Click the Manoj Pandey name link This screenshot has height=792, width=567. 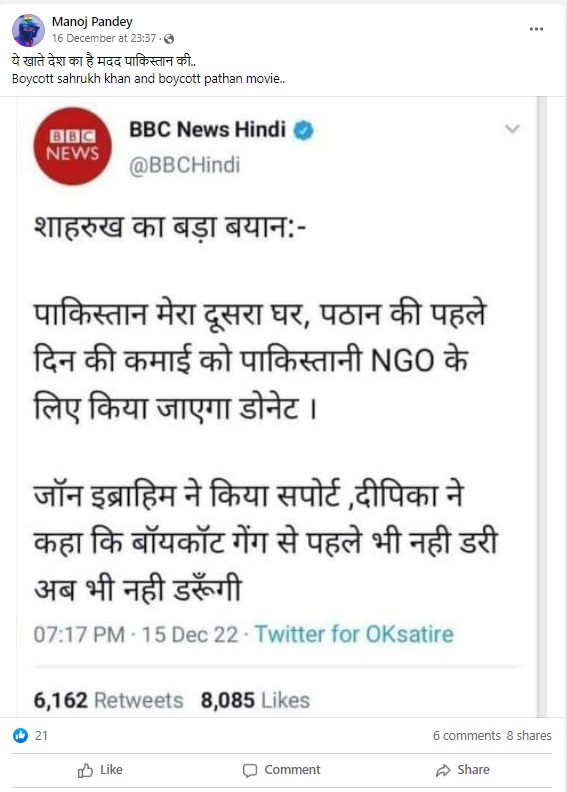(x=92, y=22)
